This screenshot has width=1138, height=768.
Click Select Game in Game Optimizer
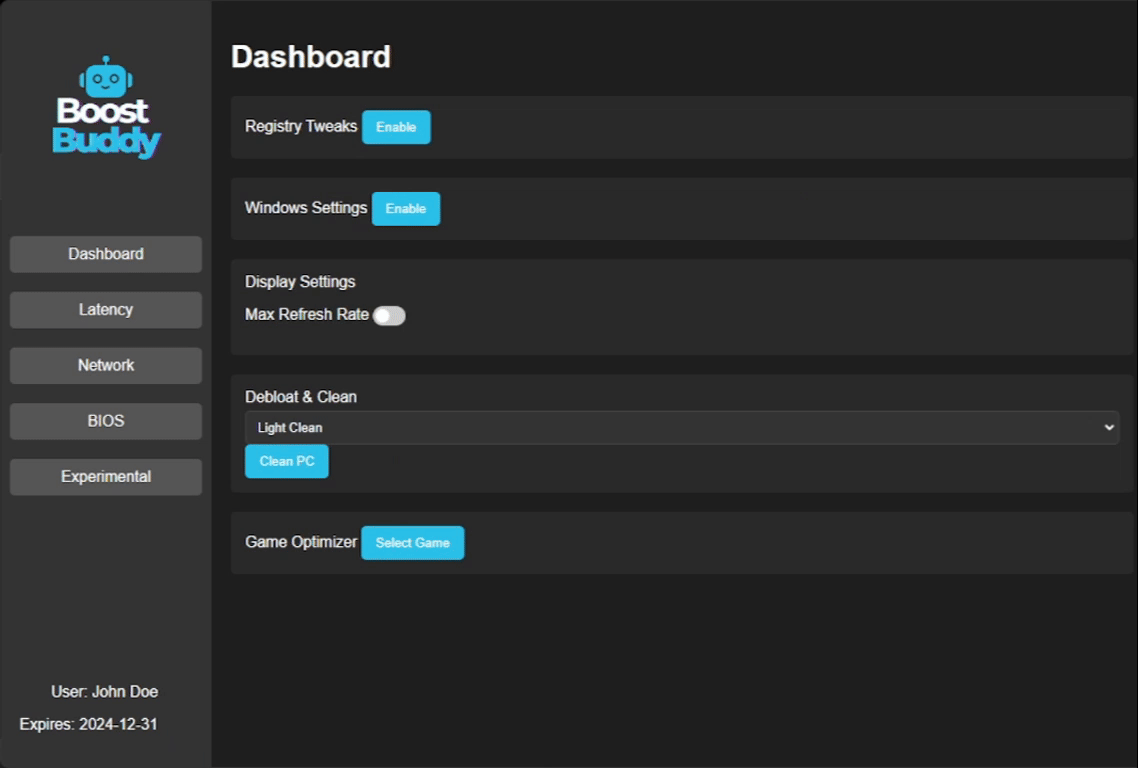(x=412, y=543)
